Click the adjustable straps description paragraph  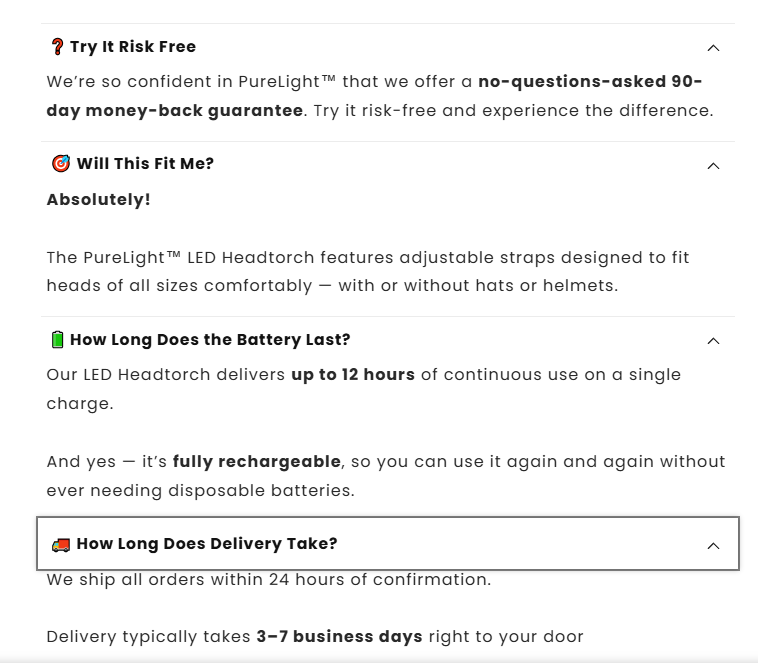[367, 272]
